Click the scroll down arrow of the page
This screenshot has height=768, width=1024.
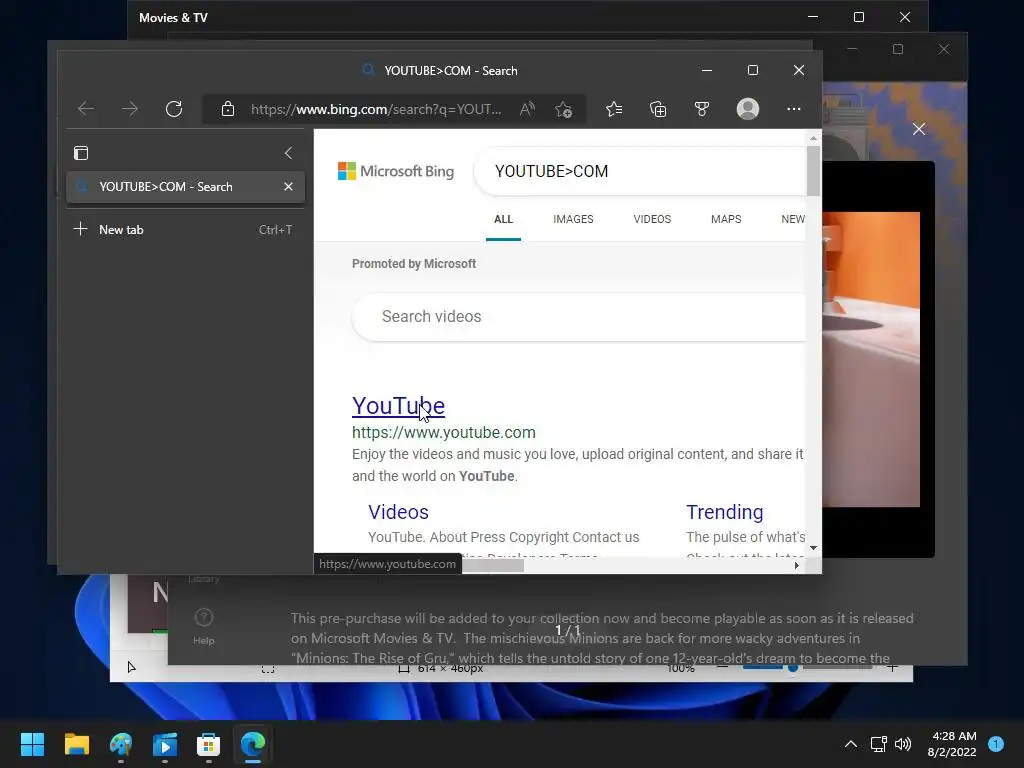pos(813,548)
